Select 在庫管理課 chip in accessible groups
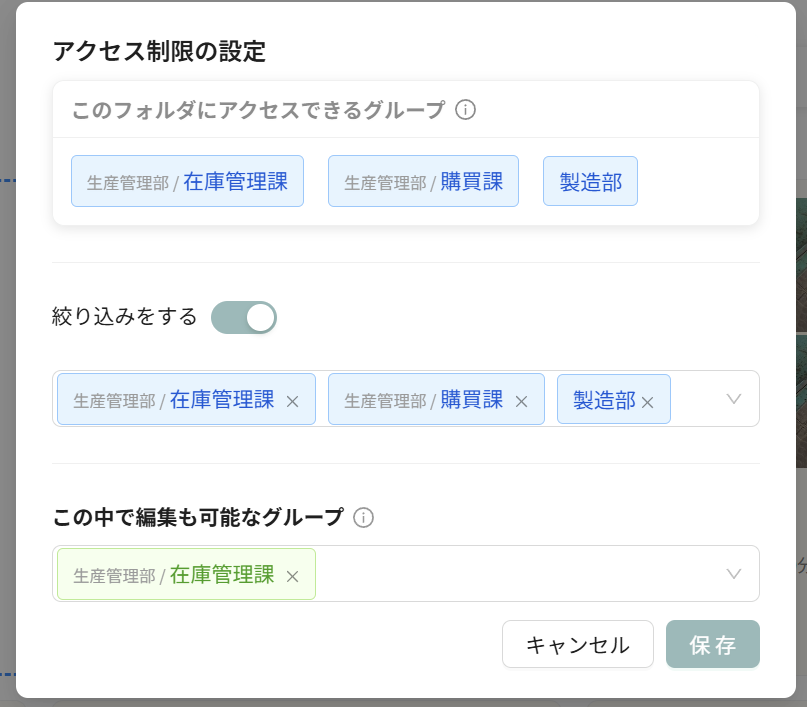The height and width of the screenshot is (707, 807). pos(187,181)
